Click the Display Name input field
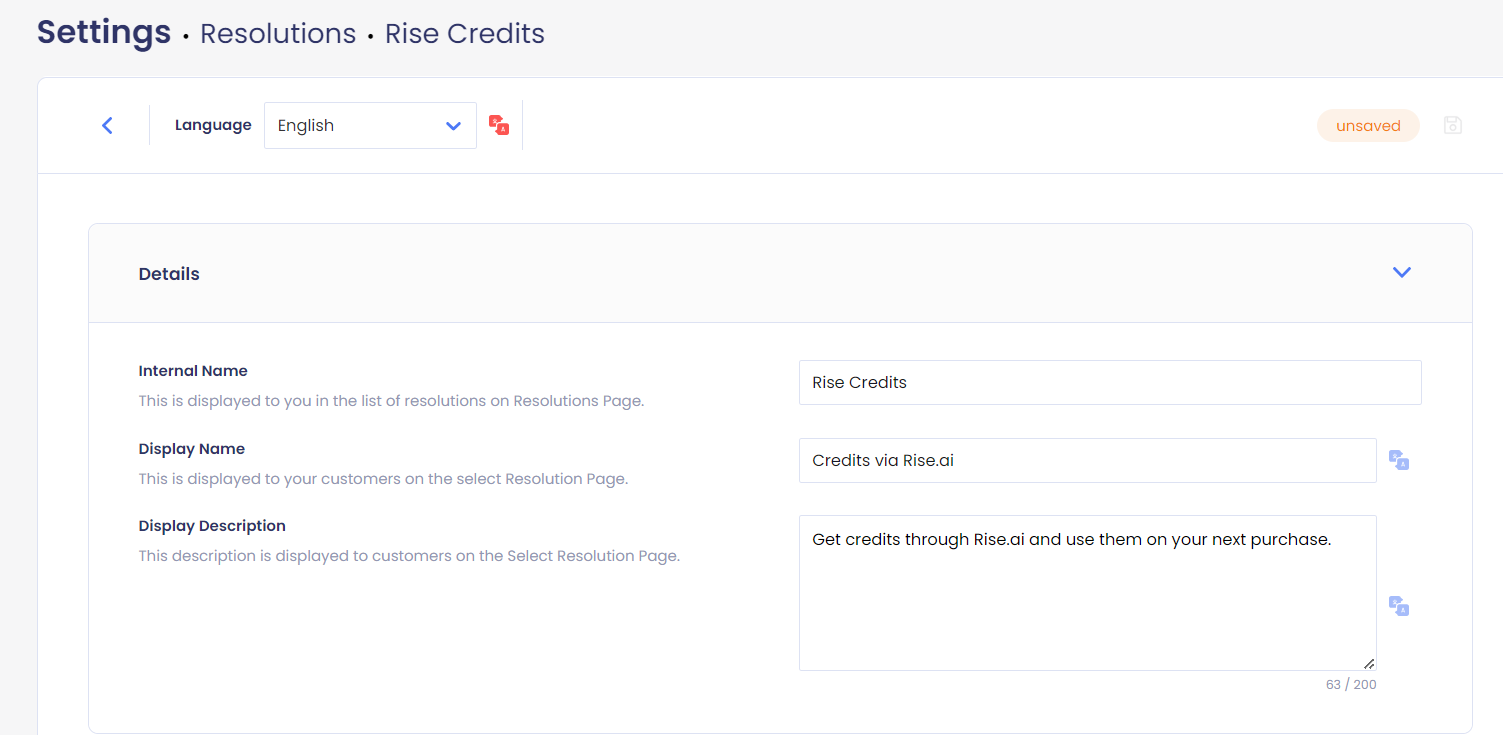This screenshot has height=735, width=1503. (1088, 460)
